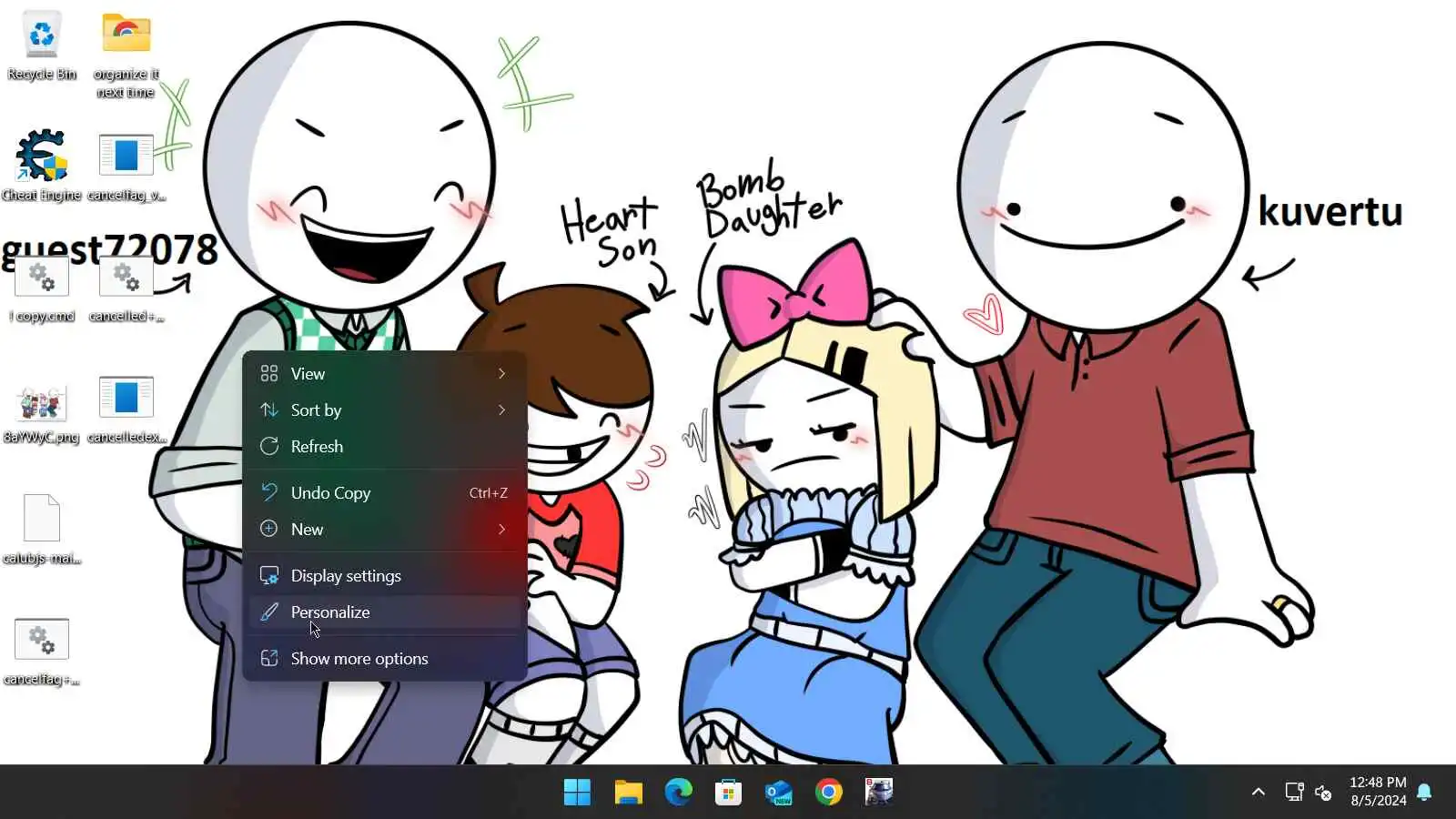The height and width of the screenshot is (819, 1456).
Task: Expand the View submenu arrow
Action: (x=501, y=373)
